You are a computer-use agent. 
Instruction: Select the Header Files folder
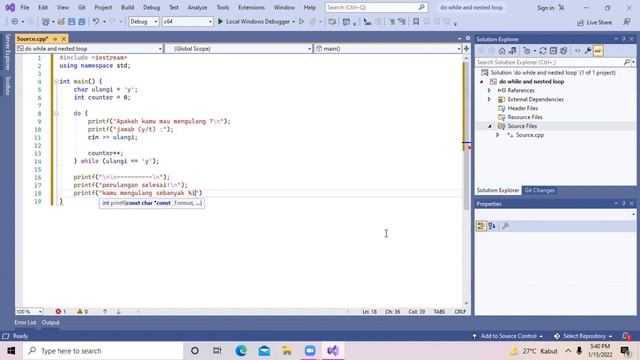[x=522, y=108]
